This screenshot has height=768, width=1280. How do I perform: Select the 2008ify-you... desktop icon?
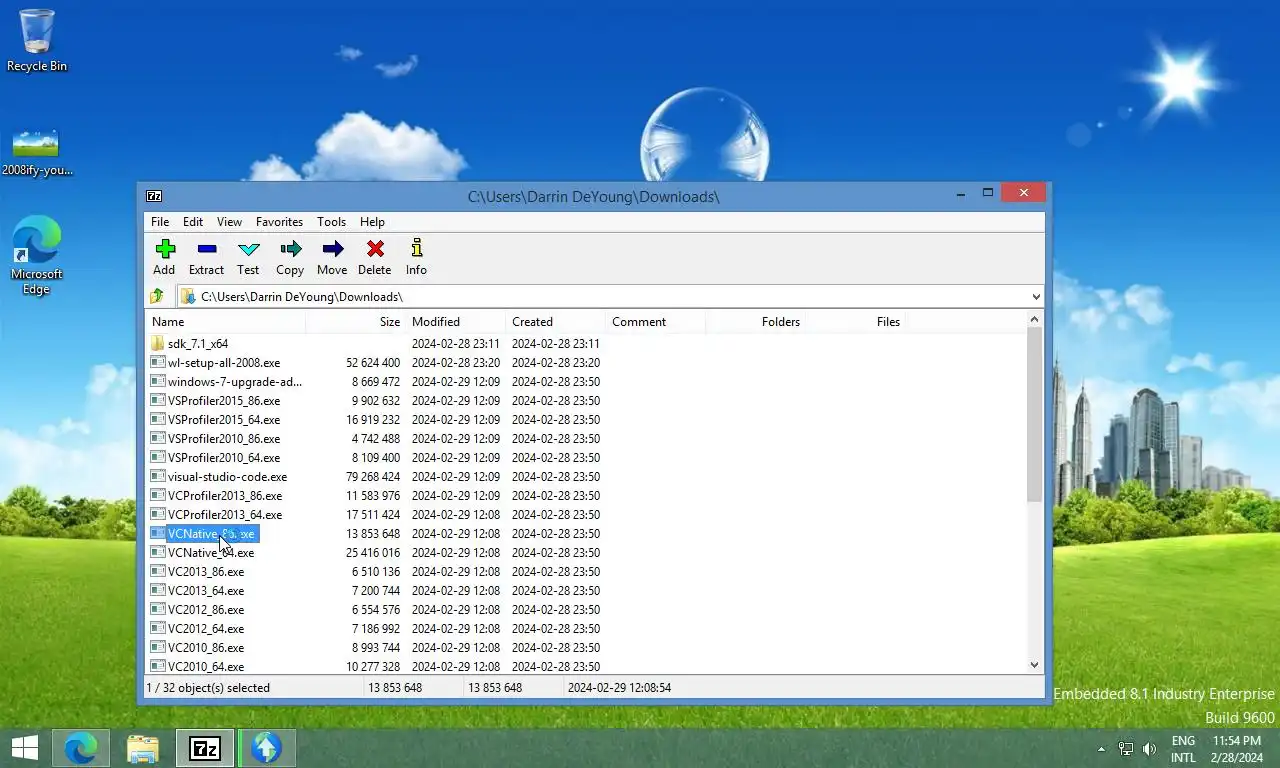[37, 151]
